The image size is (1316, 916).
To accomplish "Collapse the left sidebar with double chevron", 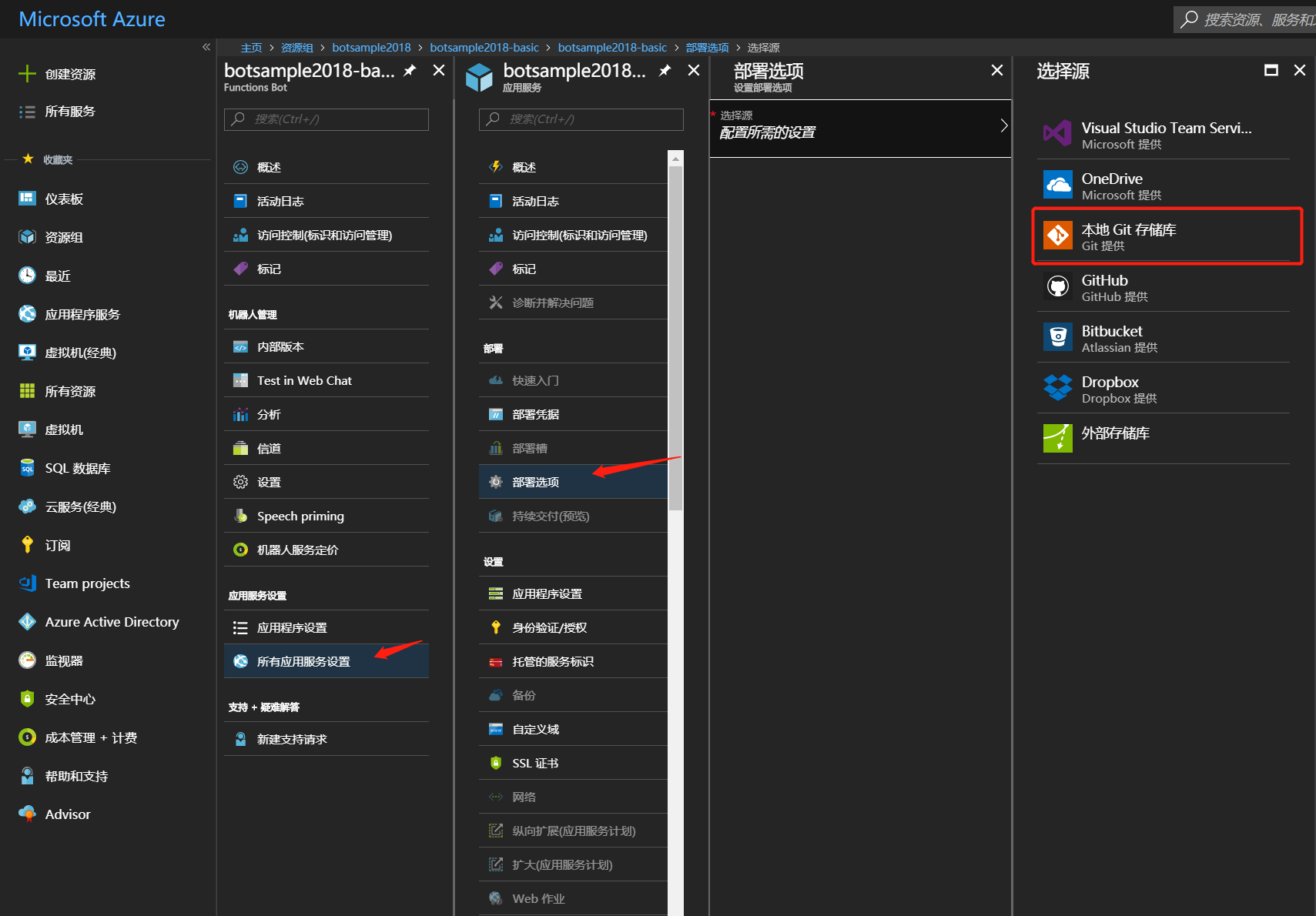I will click(x=206, y=47).
